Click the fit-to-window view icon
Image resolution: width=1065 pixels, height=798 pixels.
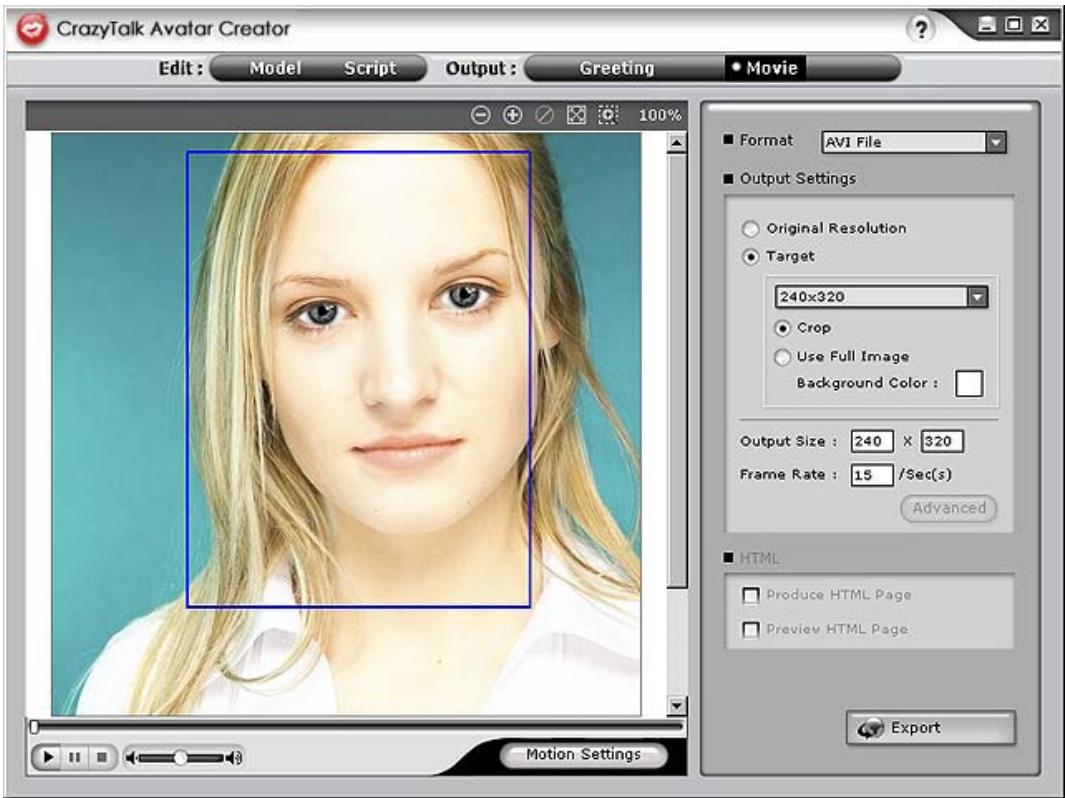(576, 115)
